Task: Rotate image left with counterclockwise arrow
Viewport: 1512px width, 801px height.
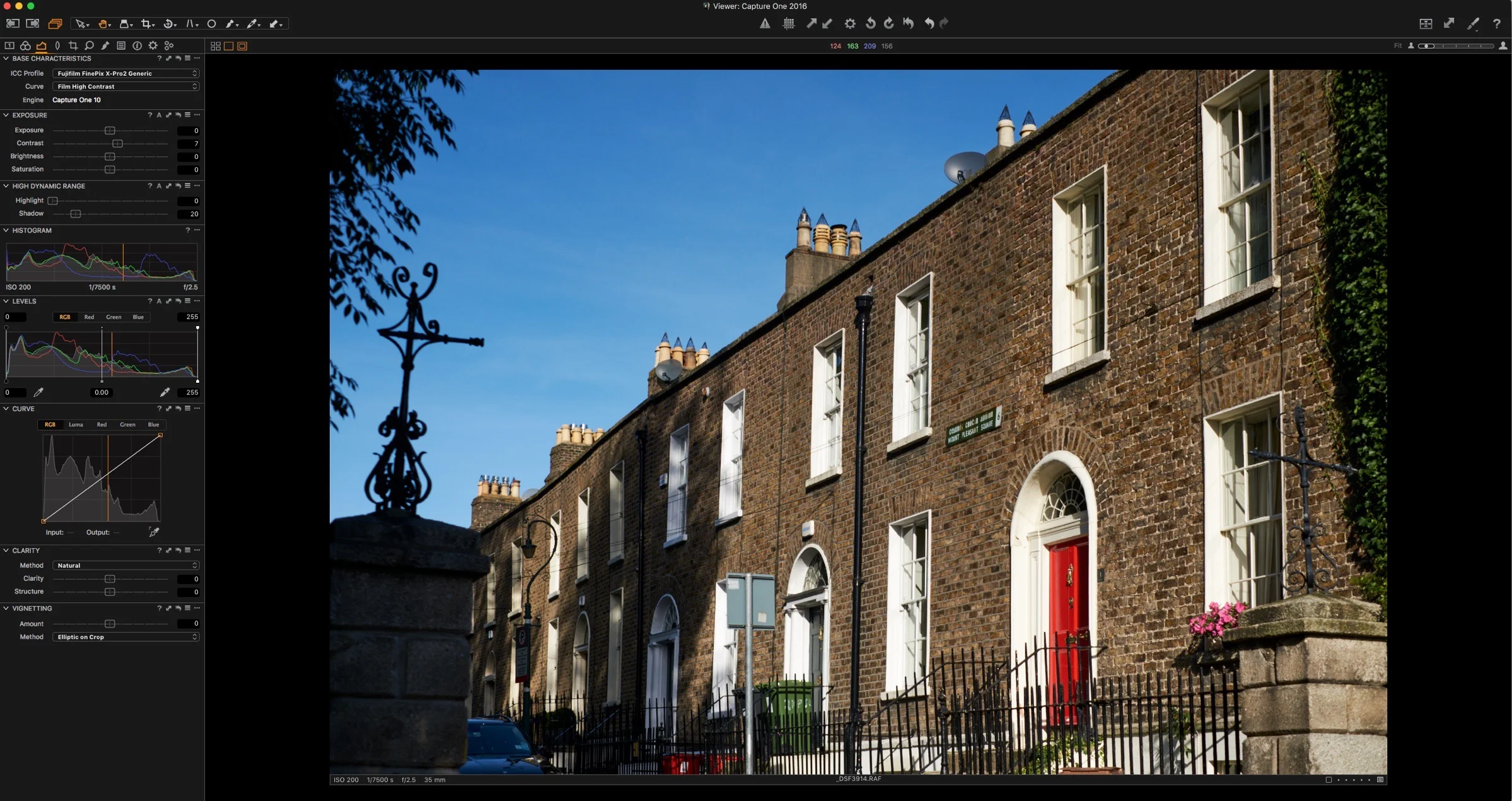Action: point(870,24)
